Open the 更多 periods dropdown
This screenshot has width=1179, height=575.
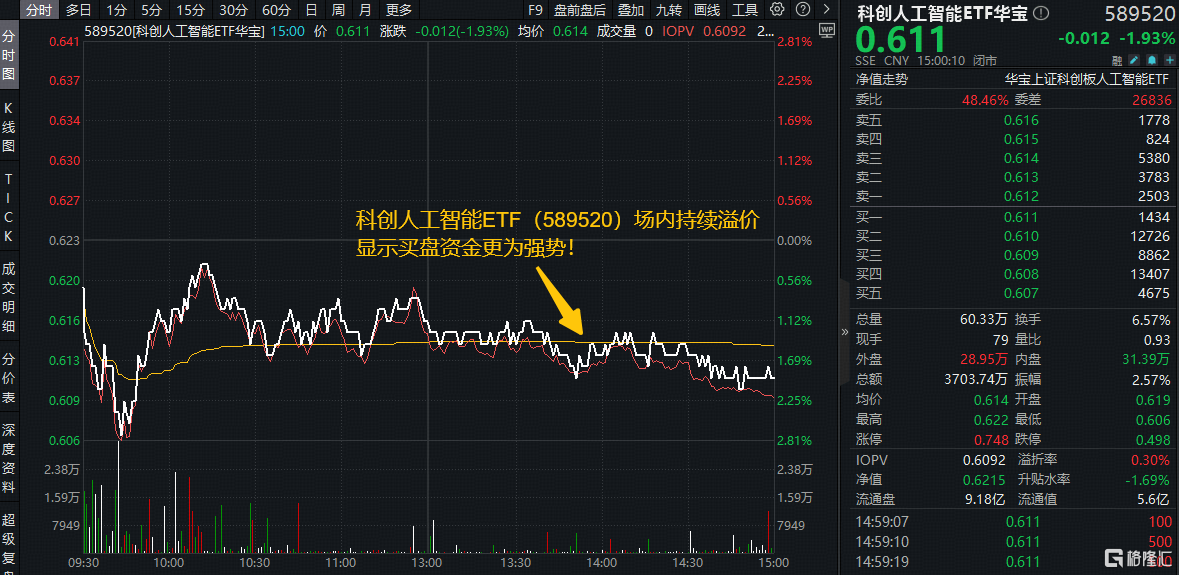tap(398, 10)
